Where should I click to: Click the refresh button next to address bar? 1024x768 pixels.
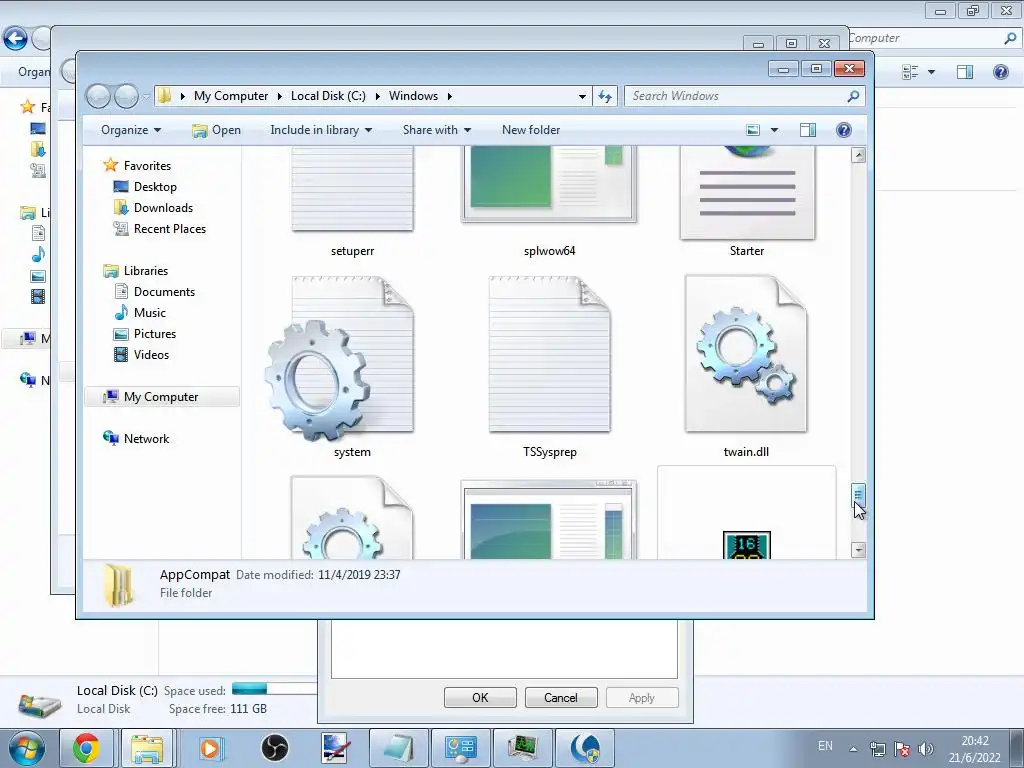pos(605,96)
